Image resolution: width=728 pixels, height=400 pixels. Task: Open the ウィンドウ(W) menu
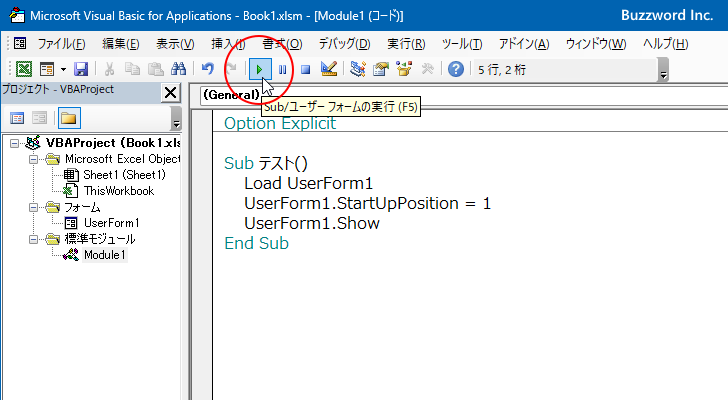[596, 44]
